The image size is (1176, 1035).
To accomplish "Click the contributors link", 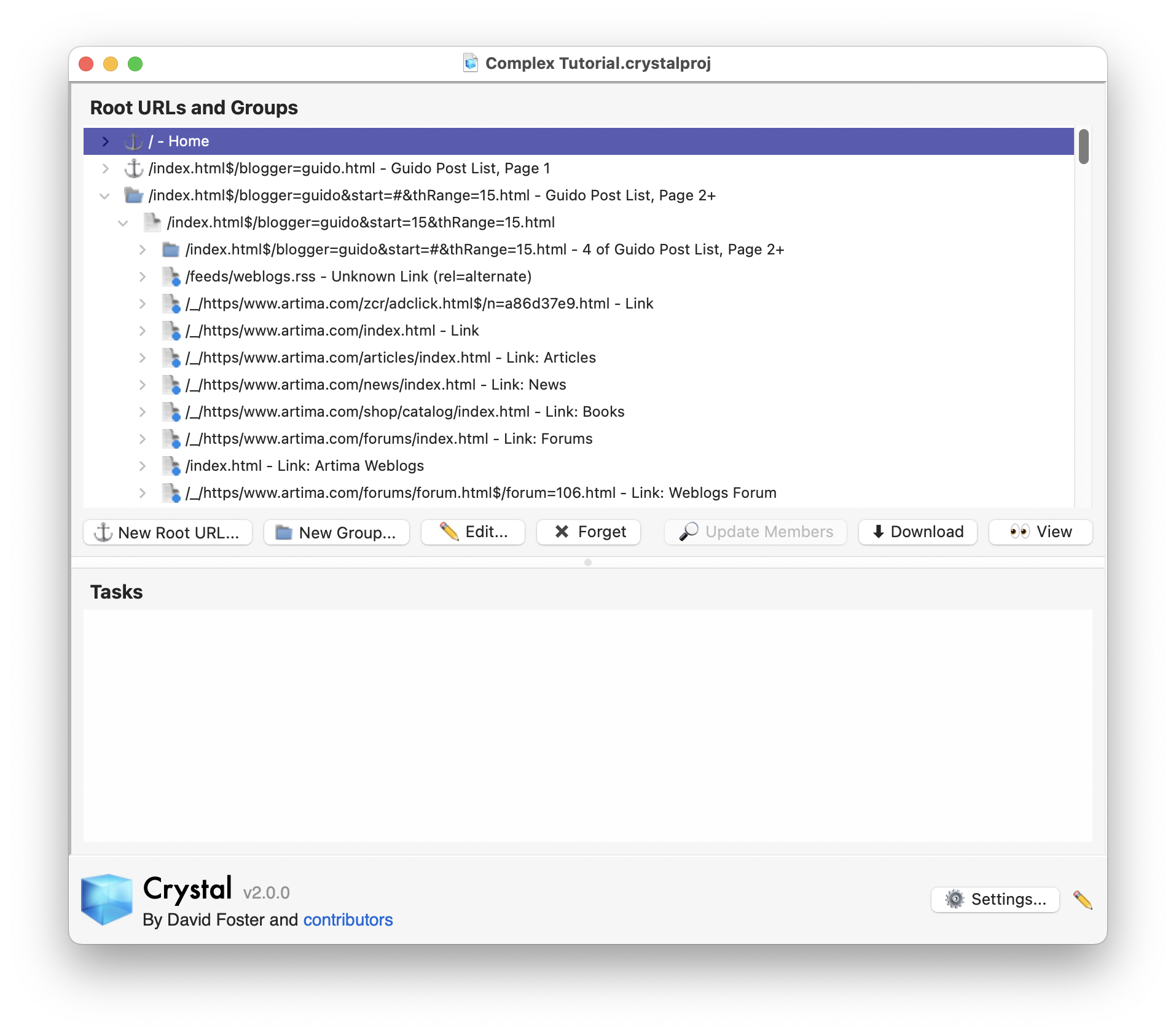I will [348, 920].
